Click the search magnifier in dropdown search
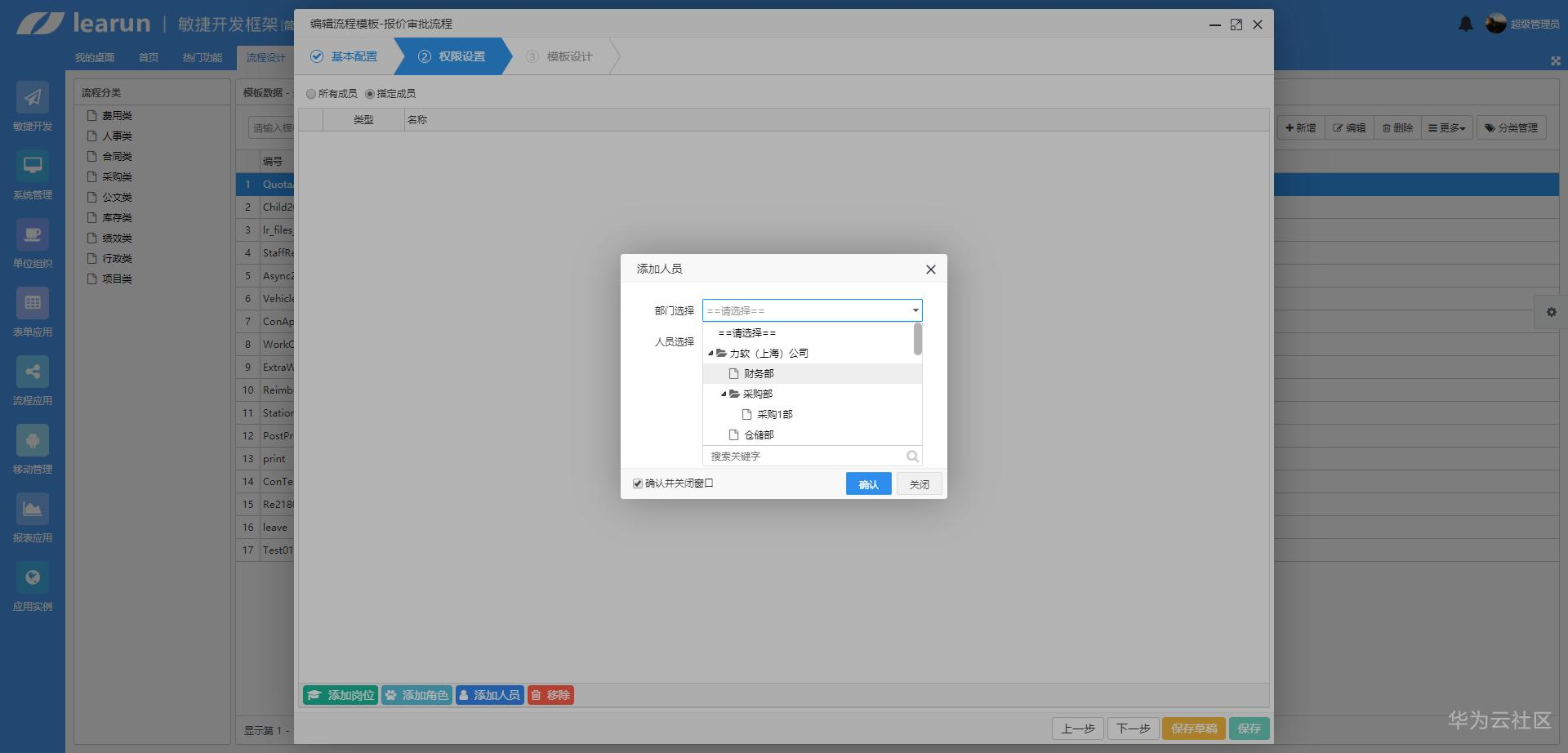1568x753 pixels. [x=912, y=457]
